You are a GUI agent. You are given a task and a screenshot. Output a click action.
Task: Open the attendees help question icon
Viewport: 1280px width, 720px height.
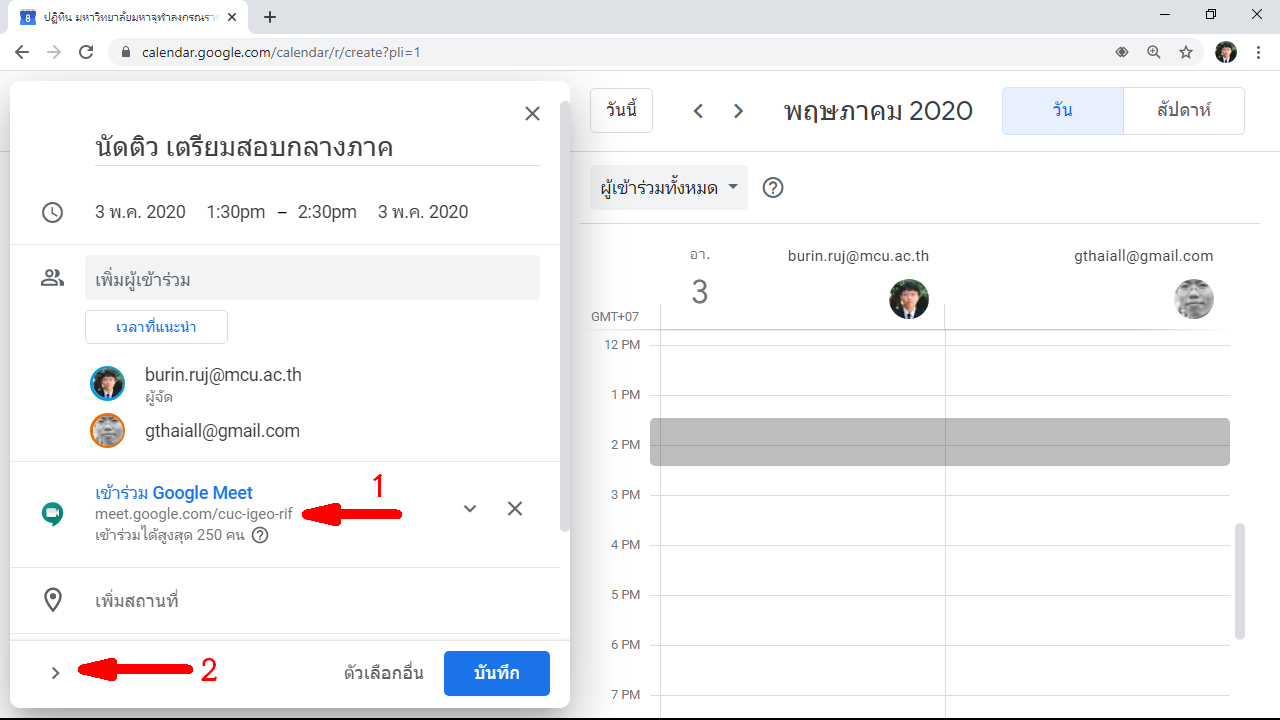(x=772, y=187)
